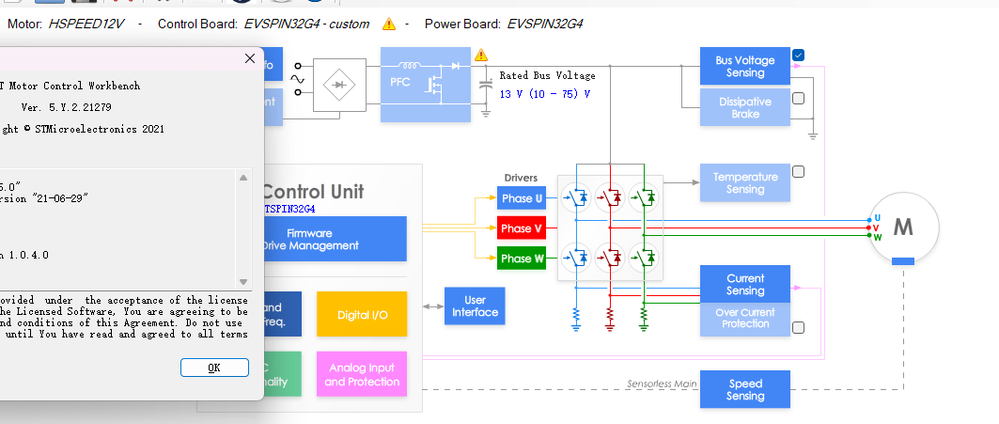Click the Phase V shunt resistor symbol
This screenshot has height=424, width=999.
click(610, 316)
